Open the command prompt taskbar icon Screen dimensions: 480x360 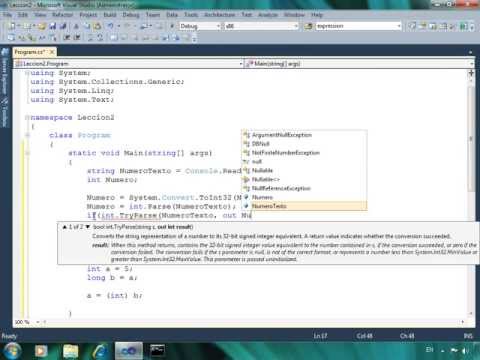pos(157,351)
